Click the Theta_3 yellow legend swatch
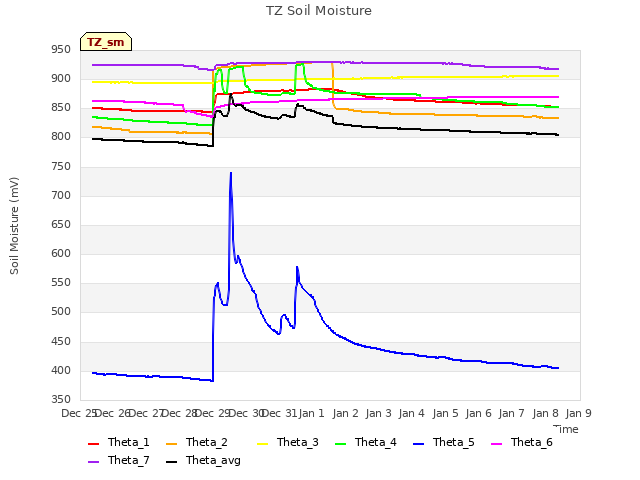 [262, 444]
